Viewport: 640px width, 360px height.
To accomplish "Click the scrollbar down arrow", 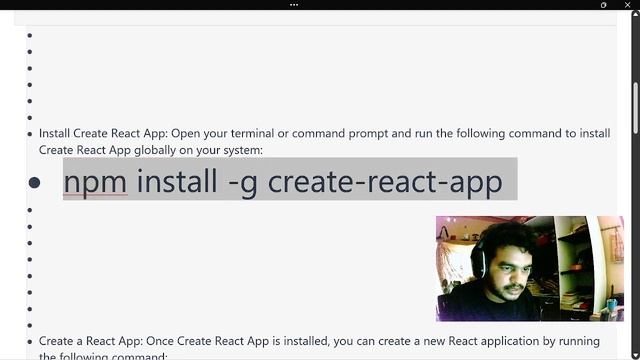I will tap(636, 356).
